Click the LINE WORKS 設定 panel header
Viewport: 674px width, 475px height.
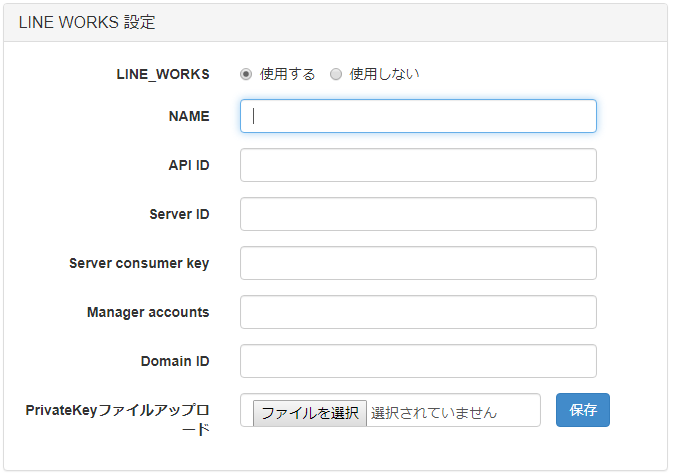pyautogui.click(x=335, y=23)
